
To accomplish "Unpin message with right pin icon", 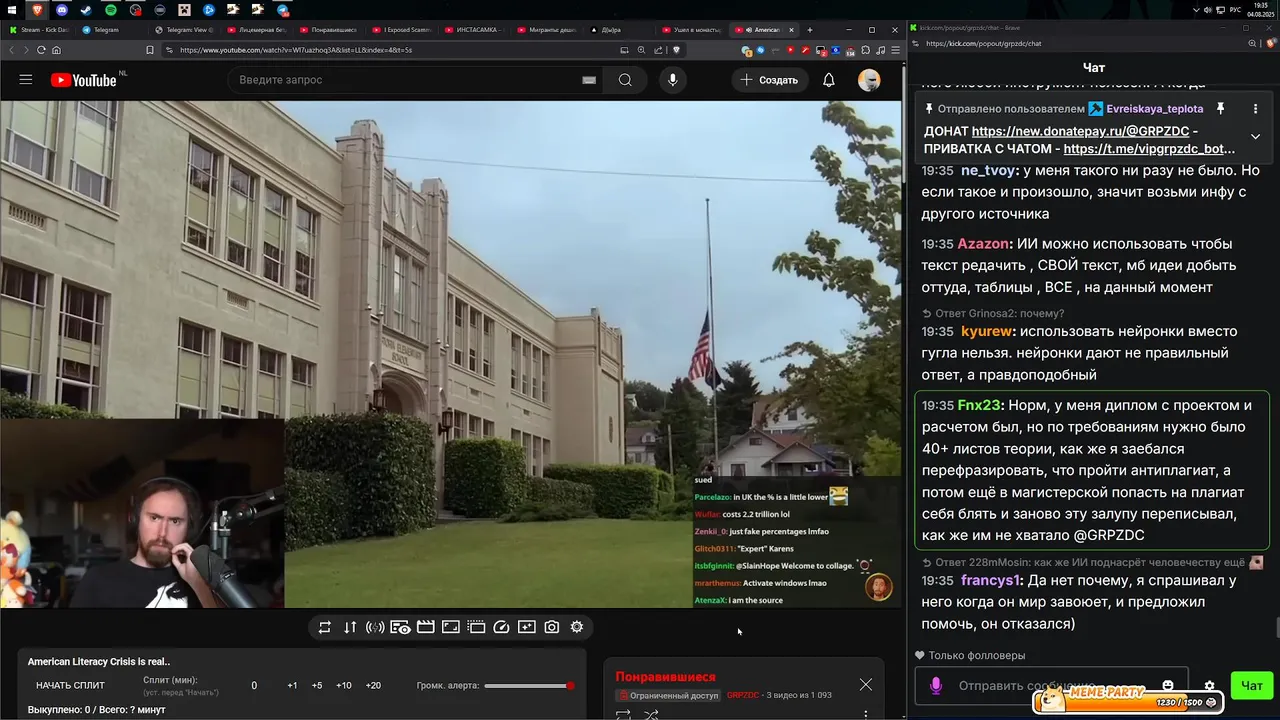I will click(1220, 109).
